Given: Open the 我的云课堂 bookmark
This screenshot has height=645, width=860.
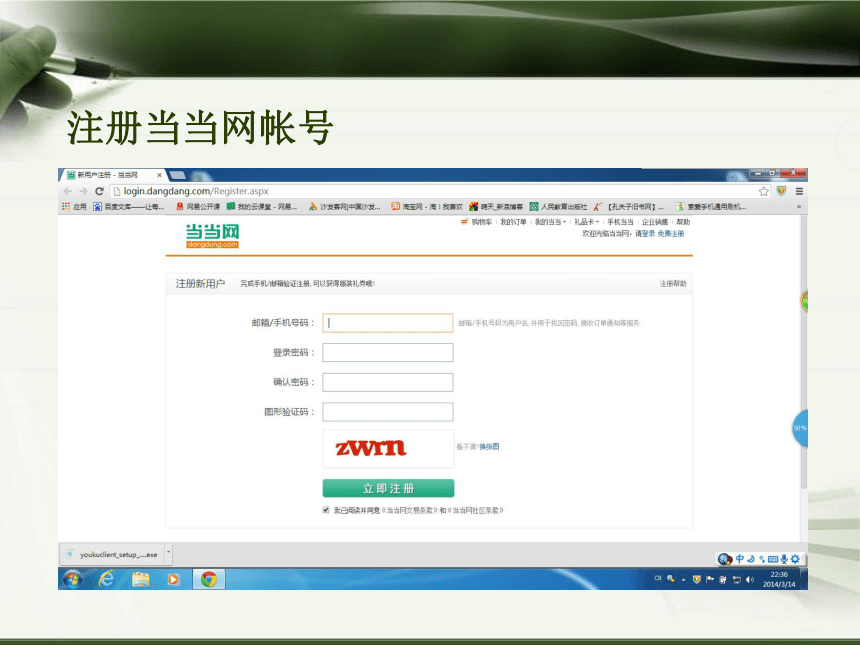Looking at the screenshot, I should tap(262, 207).
